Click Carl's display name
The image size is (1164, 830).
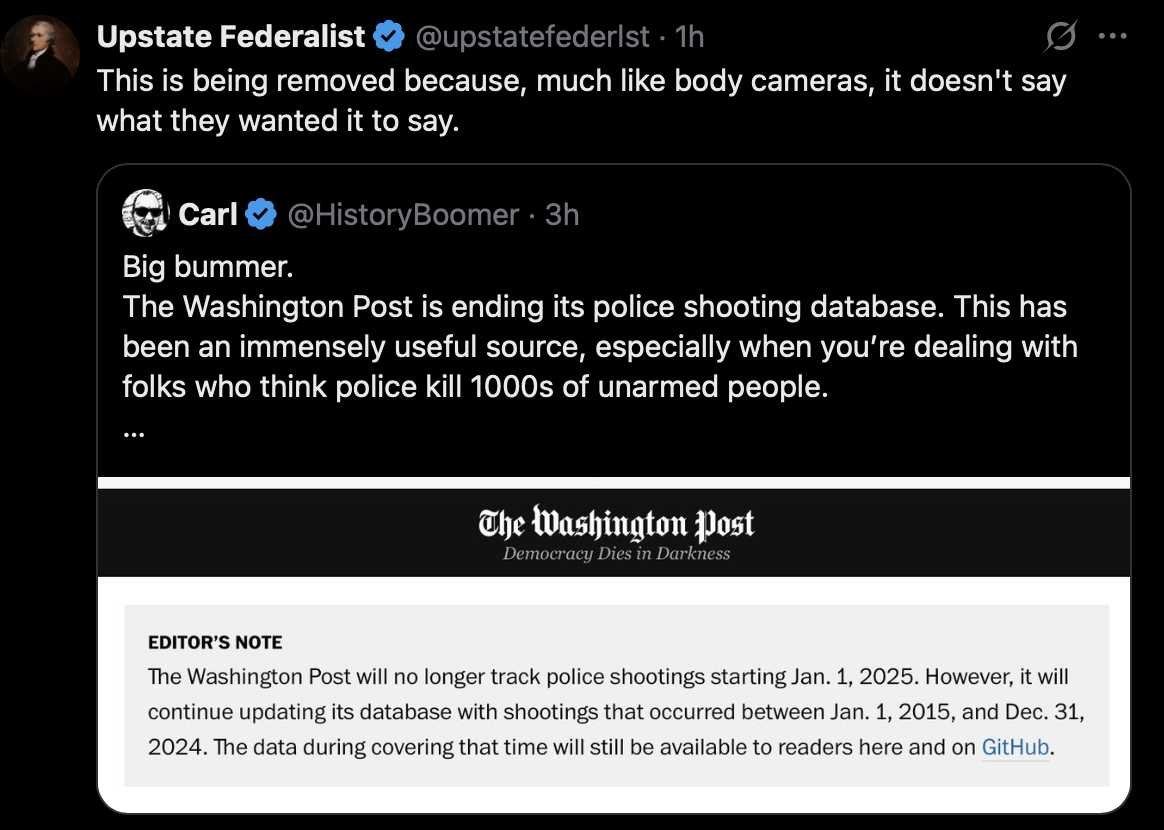(x=208, y=215)
